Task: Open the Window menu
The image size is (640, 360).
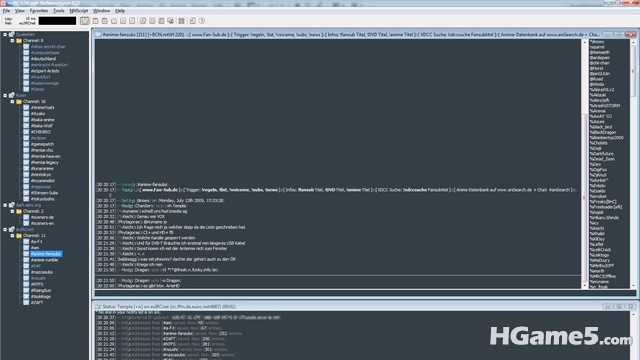Action: (101, 11)
